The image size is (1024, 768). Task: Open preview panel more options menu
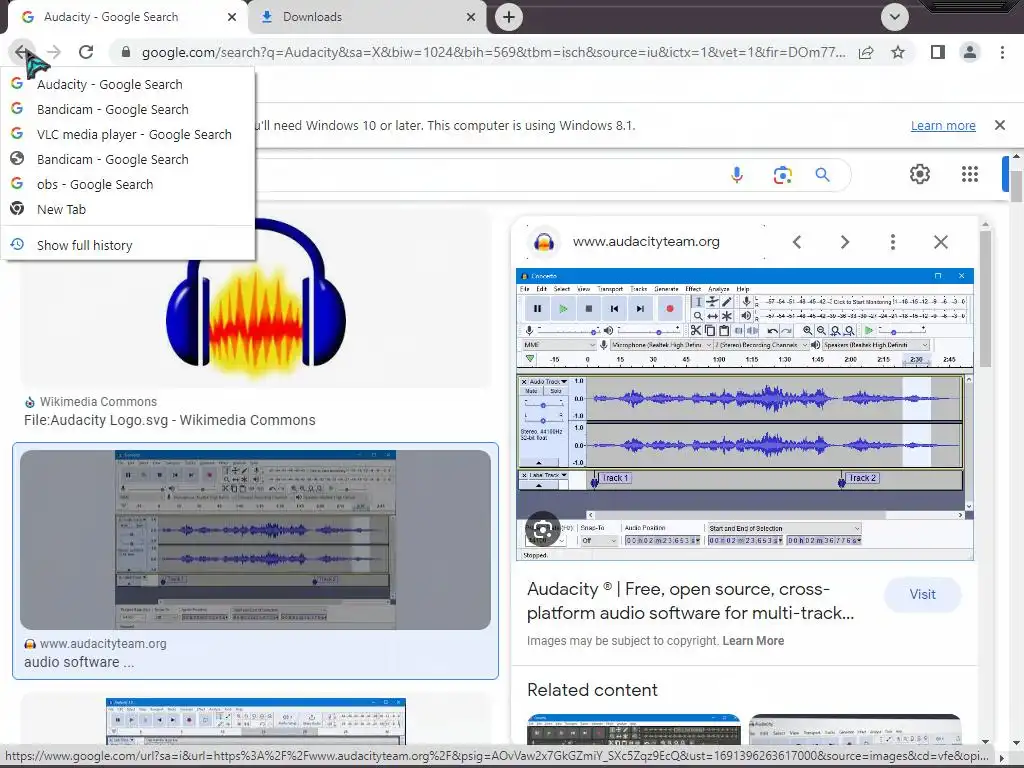[x=893, y=242]
